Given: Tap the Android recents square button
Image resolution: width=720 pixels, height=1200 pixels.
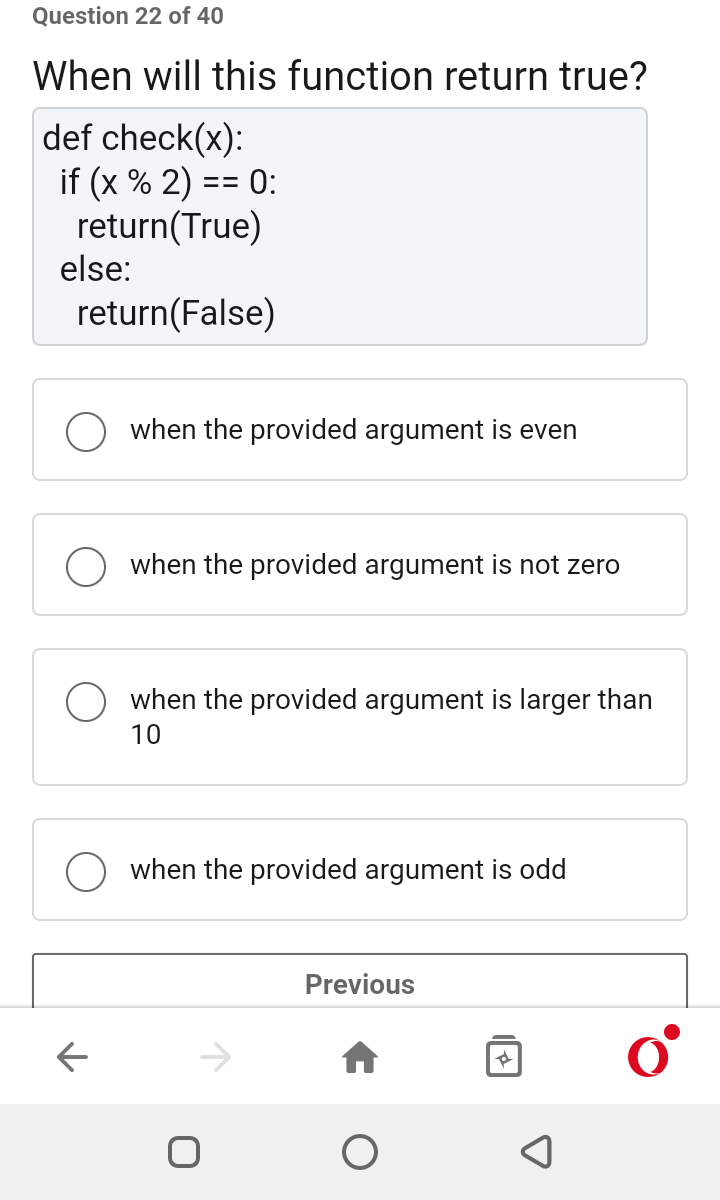Looking at the screenshot, I should (x=185, y=1151).
